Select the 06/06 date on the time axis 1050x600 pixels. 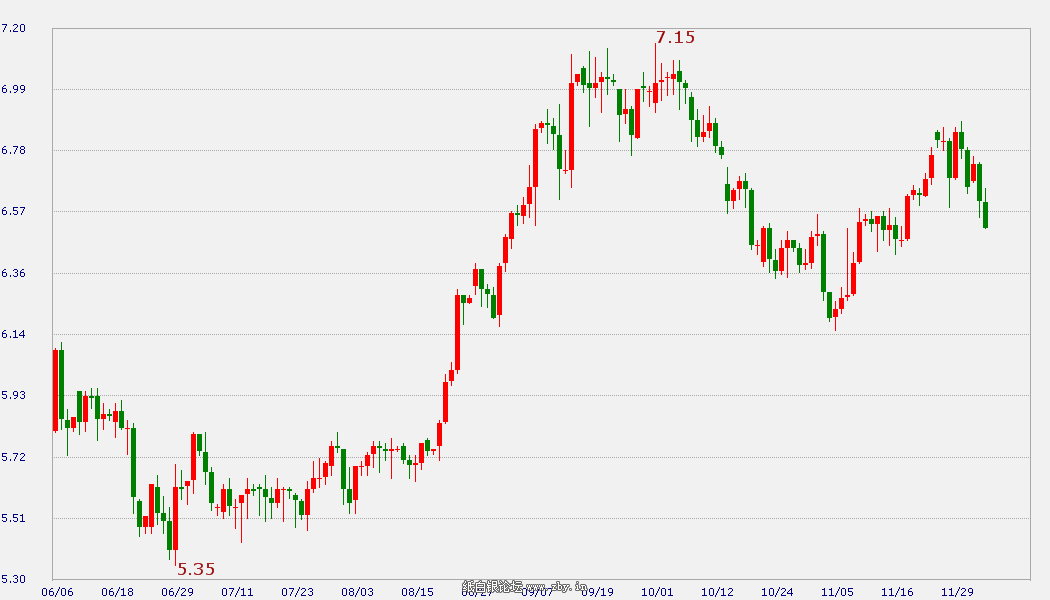point(57,591)
